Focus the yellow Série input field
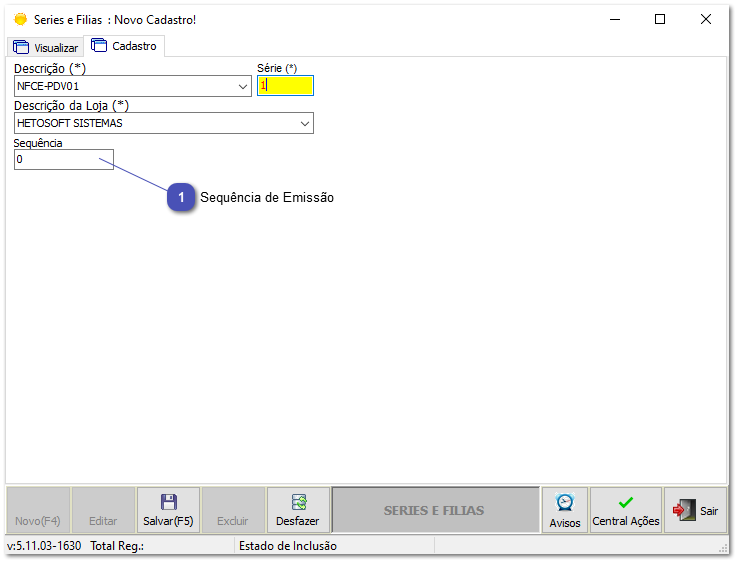Image resolution: width=738 pixels, height=563 pixels. click(x=285, y=86)
